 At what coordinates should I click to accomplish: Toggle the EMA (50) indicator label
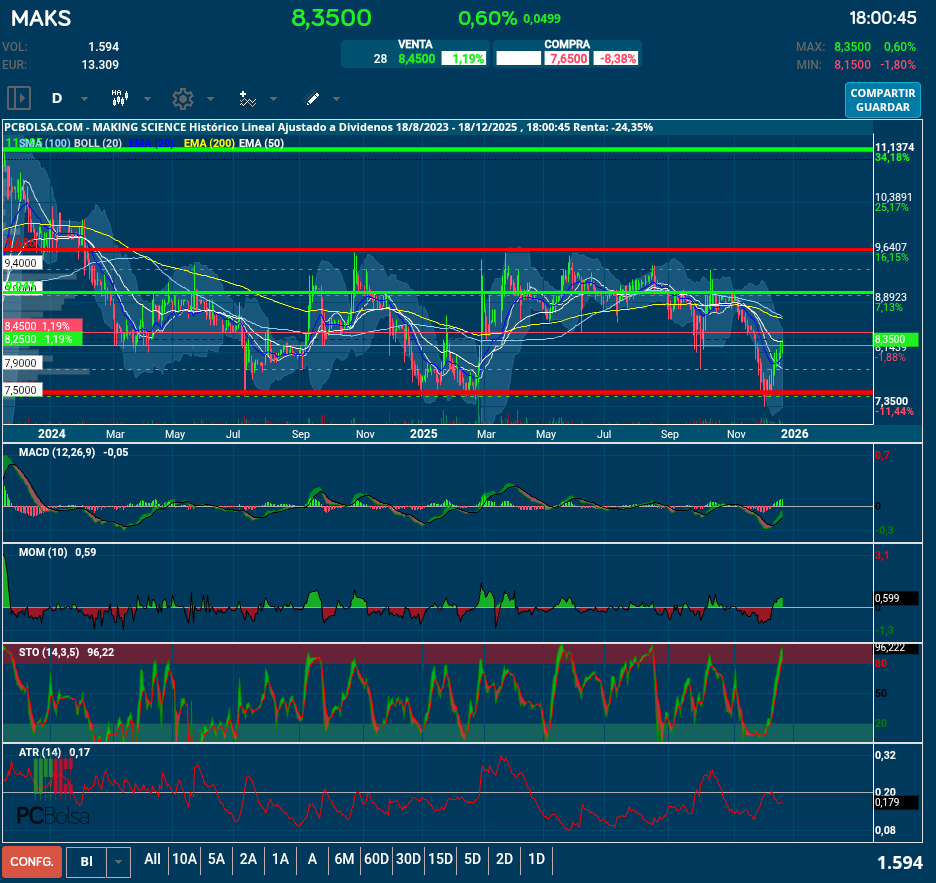261,144
